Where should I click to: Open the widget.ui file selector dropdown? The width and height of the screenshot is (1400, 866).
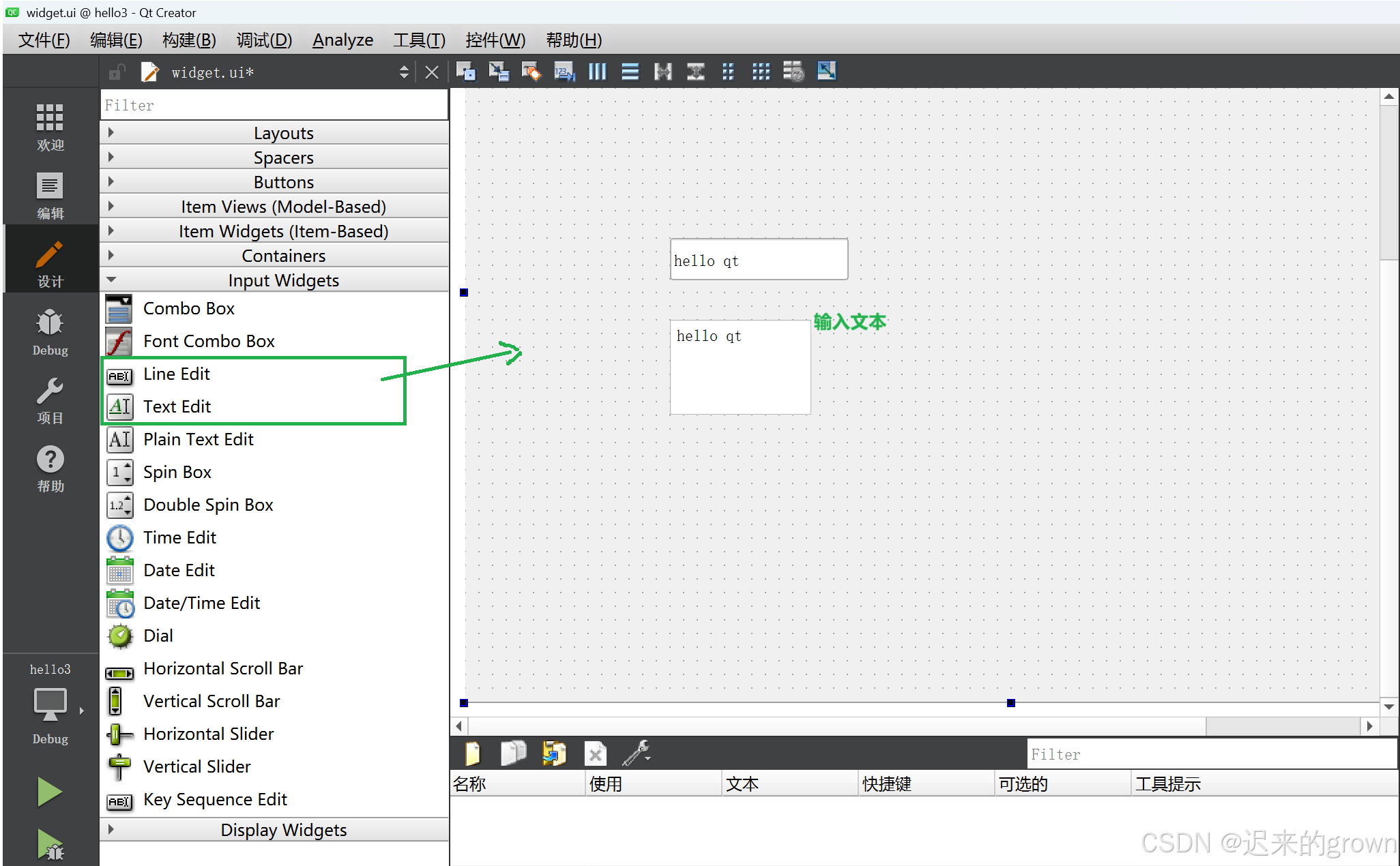(x=404, y=72)
